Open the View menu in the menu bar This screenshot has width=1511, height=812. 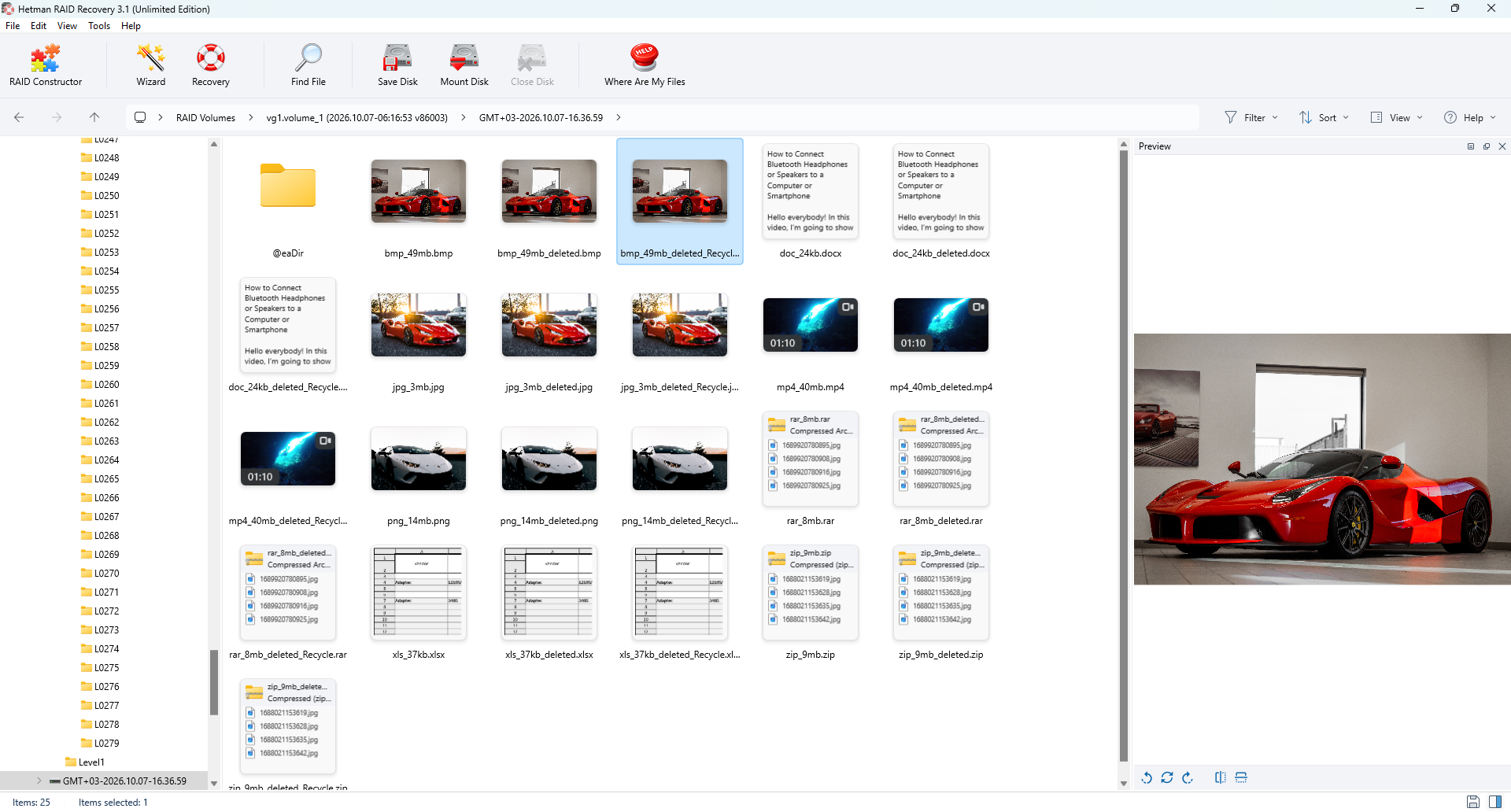[x=67, y=26]
